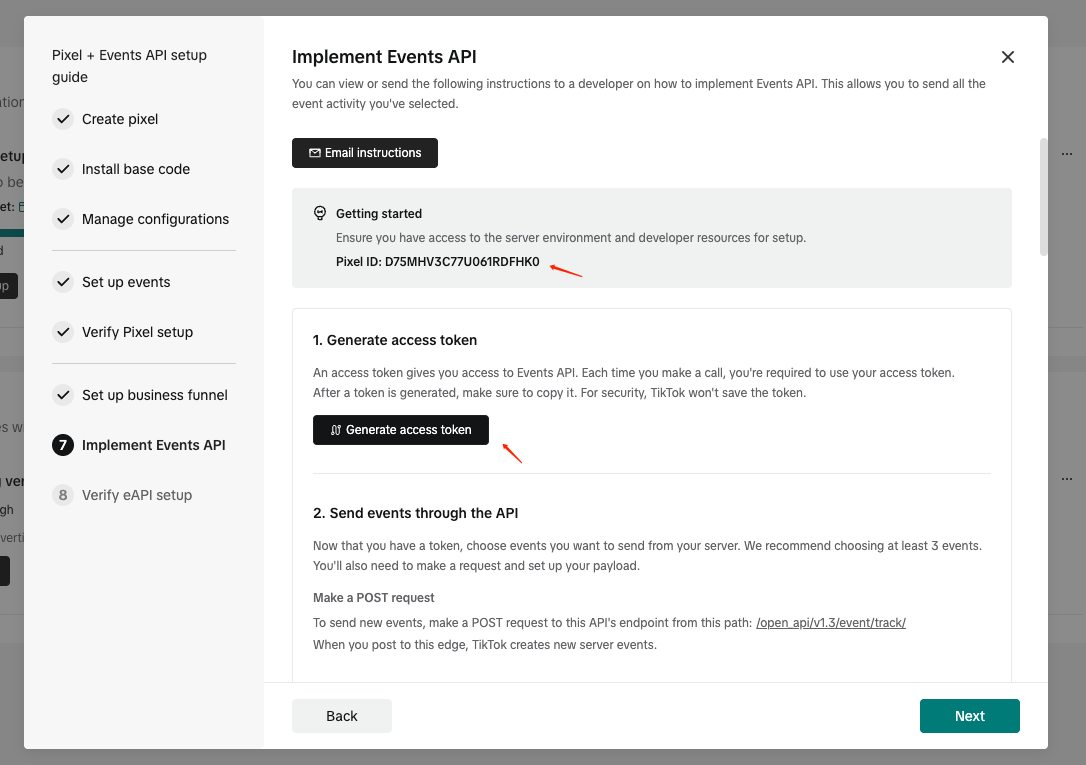
Task: Select Verify eAPI setup step
Action: pyautogui.click(x=137, y=495)
